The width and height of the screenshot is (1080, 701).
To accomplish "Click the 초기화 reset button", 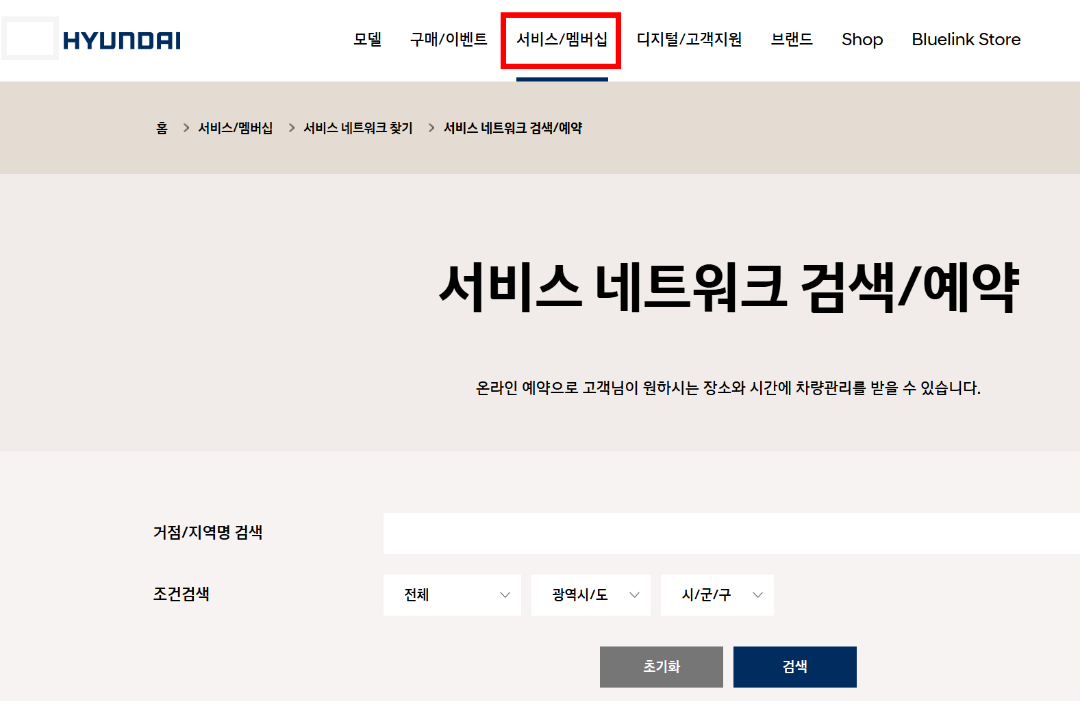I will pyautogui.click(x=661, y=667).
